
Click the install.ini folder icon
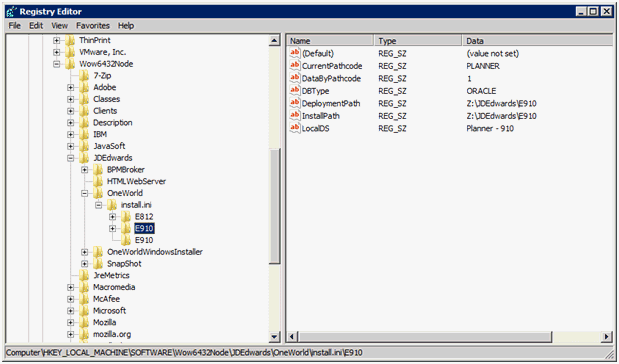[112, 205]
